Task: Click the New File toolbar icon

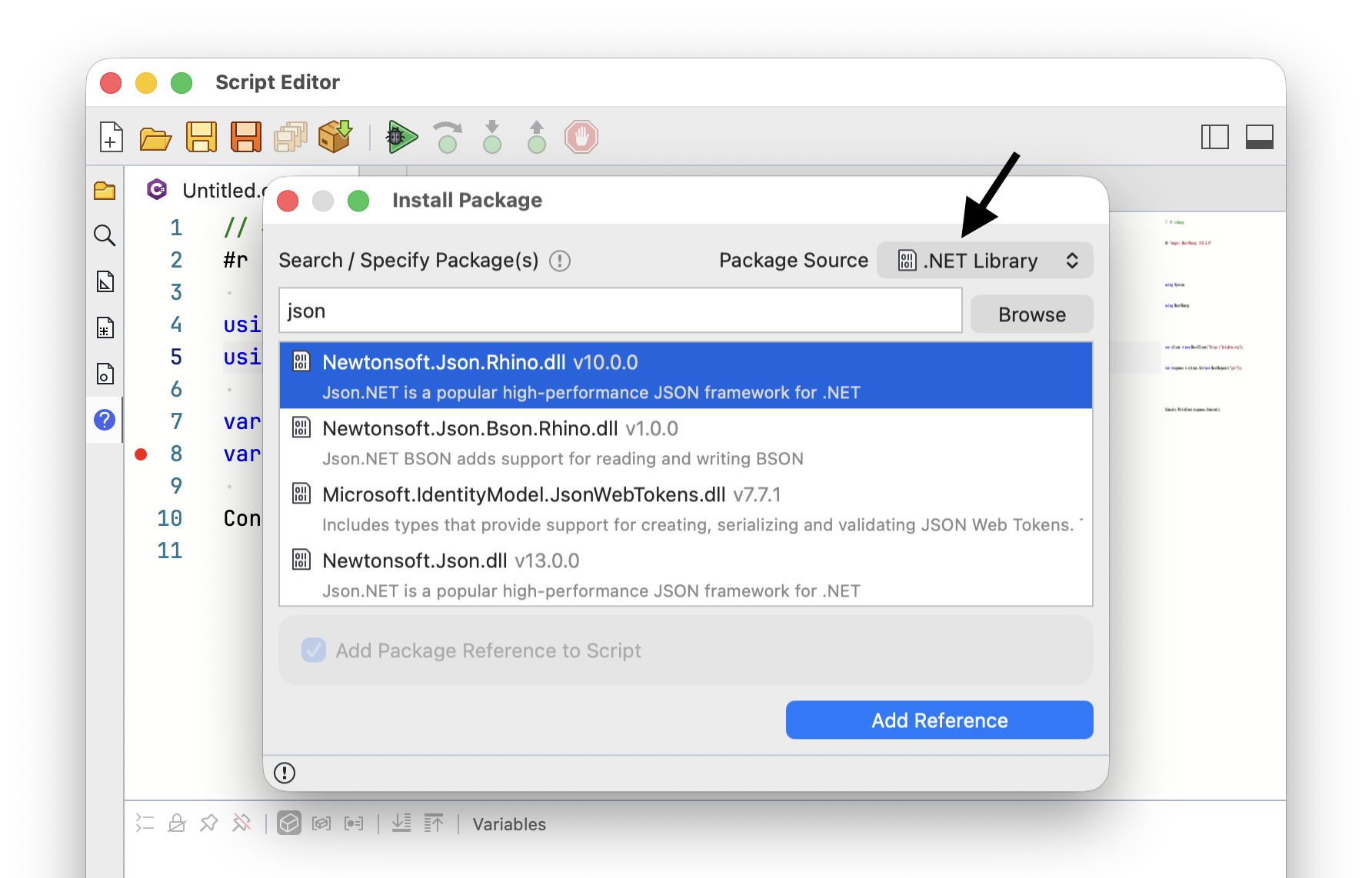Action: click(x=112, y=138)
